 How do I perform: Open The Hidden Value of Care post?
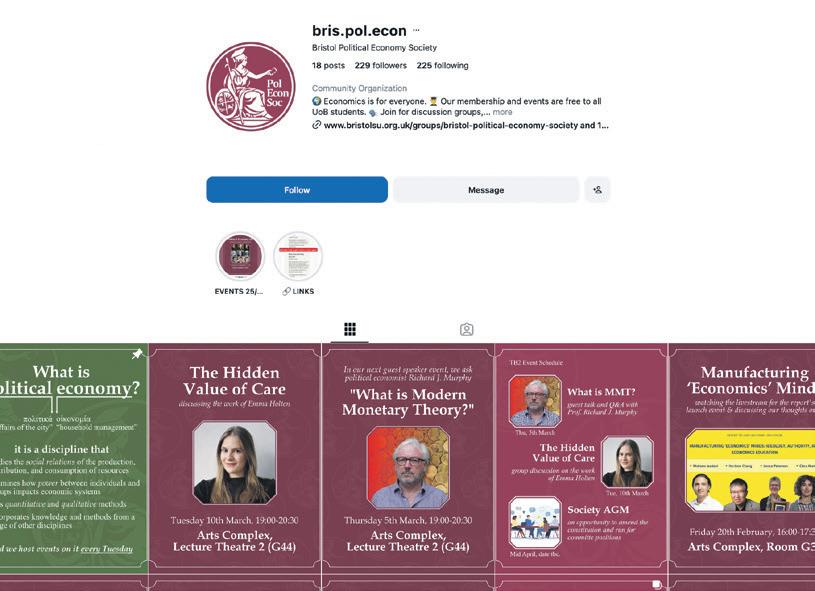(x=234, y=458)
